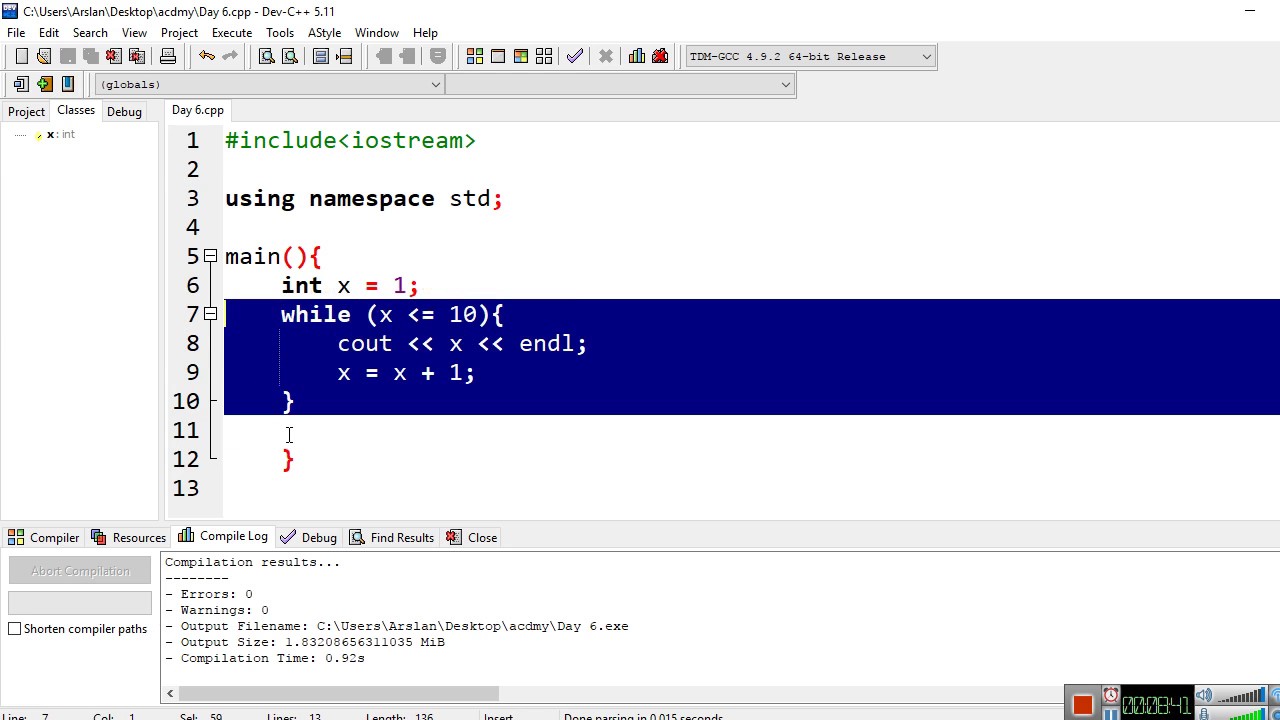
Task: Open the empty members dropdown beside globals
Action: click(x=620, y=85)
